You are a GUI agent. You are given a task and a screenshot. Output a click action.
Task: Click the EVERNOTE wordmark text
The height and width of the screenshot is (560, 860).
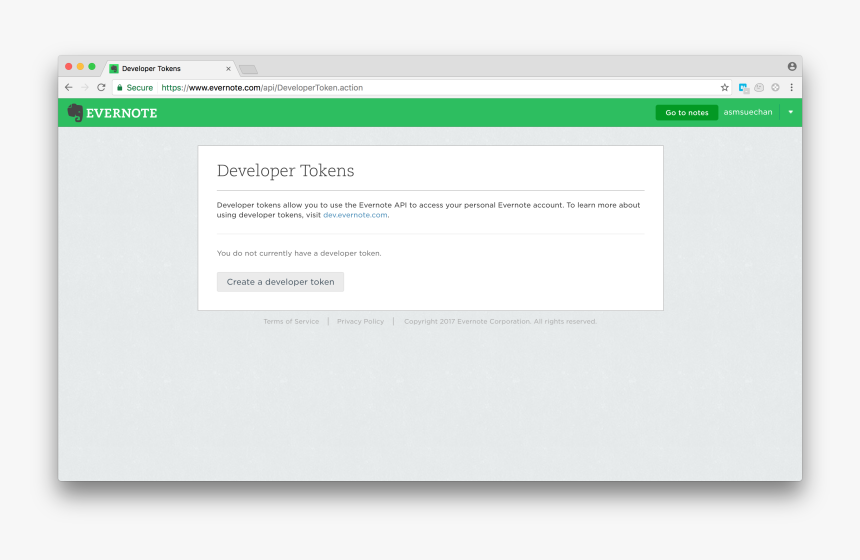(122, 113)
